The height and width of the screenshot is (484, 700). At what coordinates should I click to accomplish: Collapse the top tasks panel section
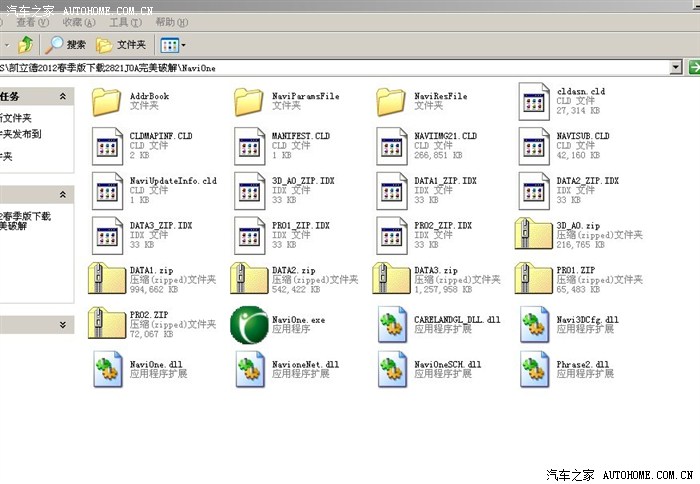tap(63, 96)
